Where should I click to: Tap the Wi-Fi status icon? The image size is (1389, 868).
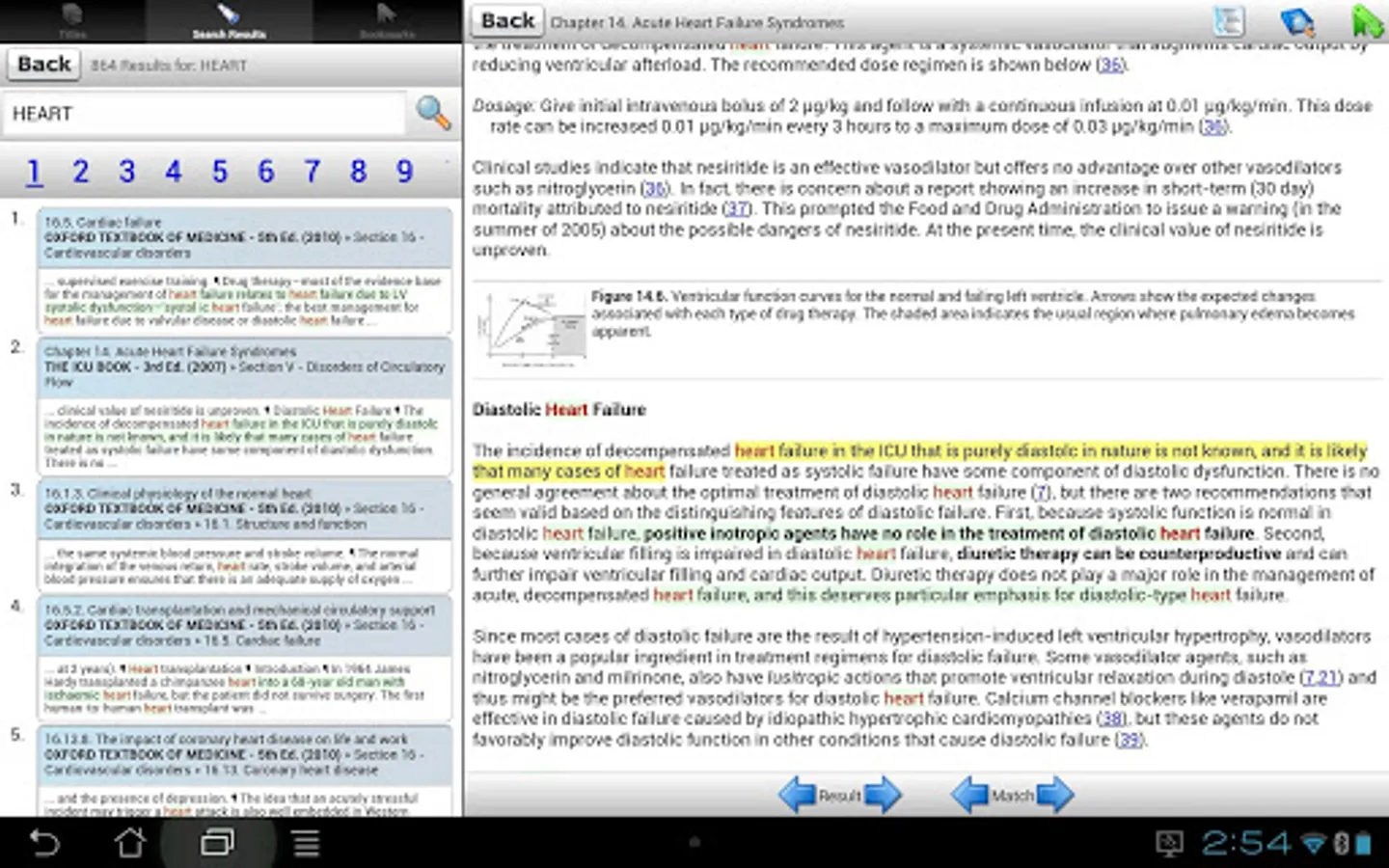point(1313,844)
